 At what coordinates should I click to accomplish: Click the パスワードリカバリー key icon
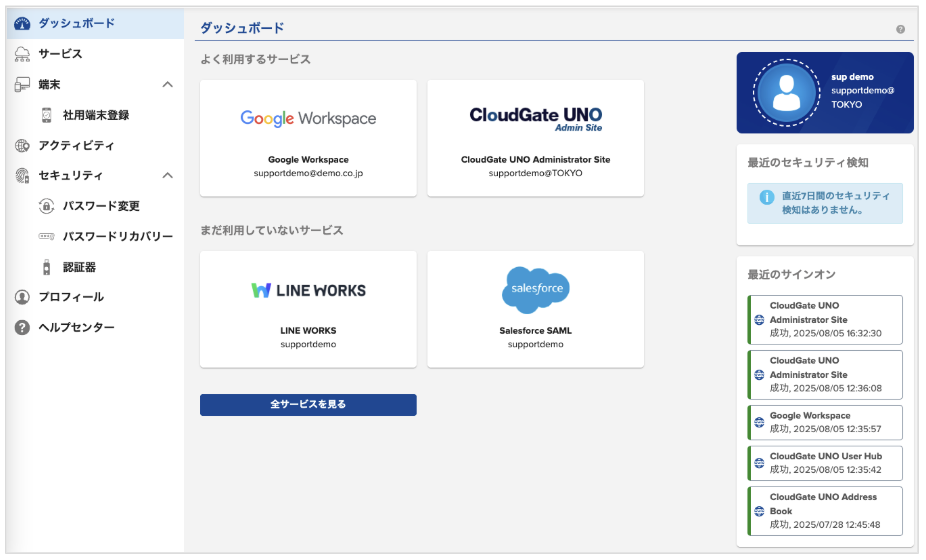(x=47, y=236)
